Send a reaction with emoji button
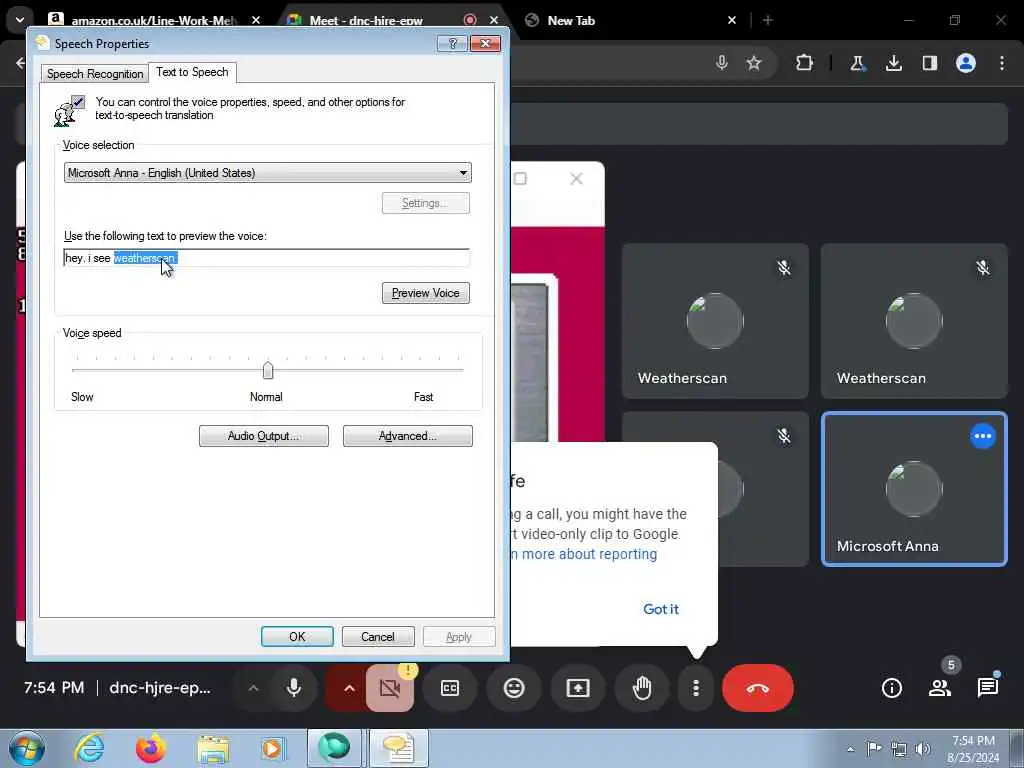Viewport: 1024px width, 768px height. [514, 688]
